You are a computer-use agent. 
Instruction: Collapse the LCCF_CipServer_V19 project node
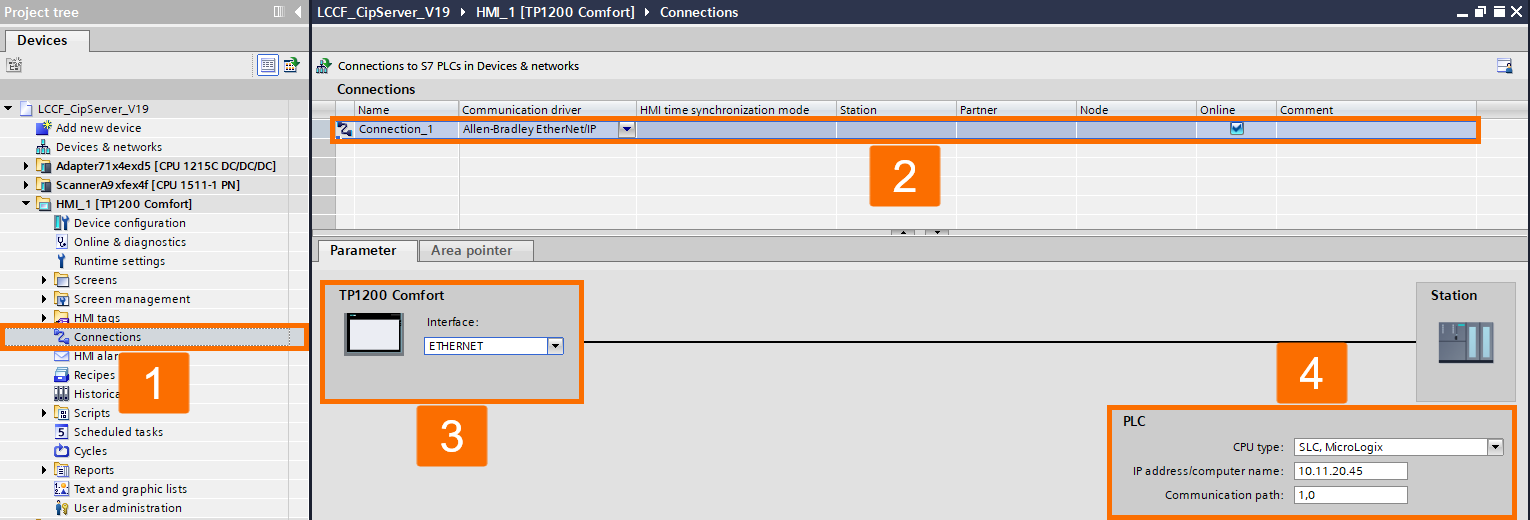coord(9,109)
